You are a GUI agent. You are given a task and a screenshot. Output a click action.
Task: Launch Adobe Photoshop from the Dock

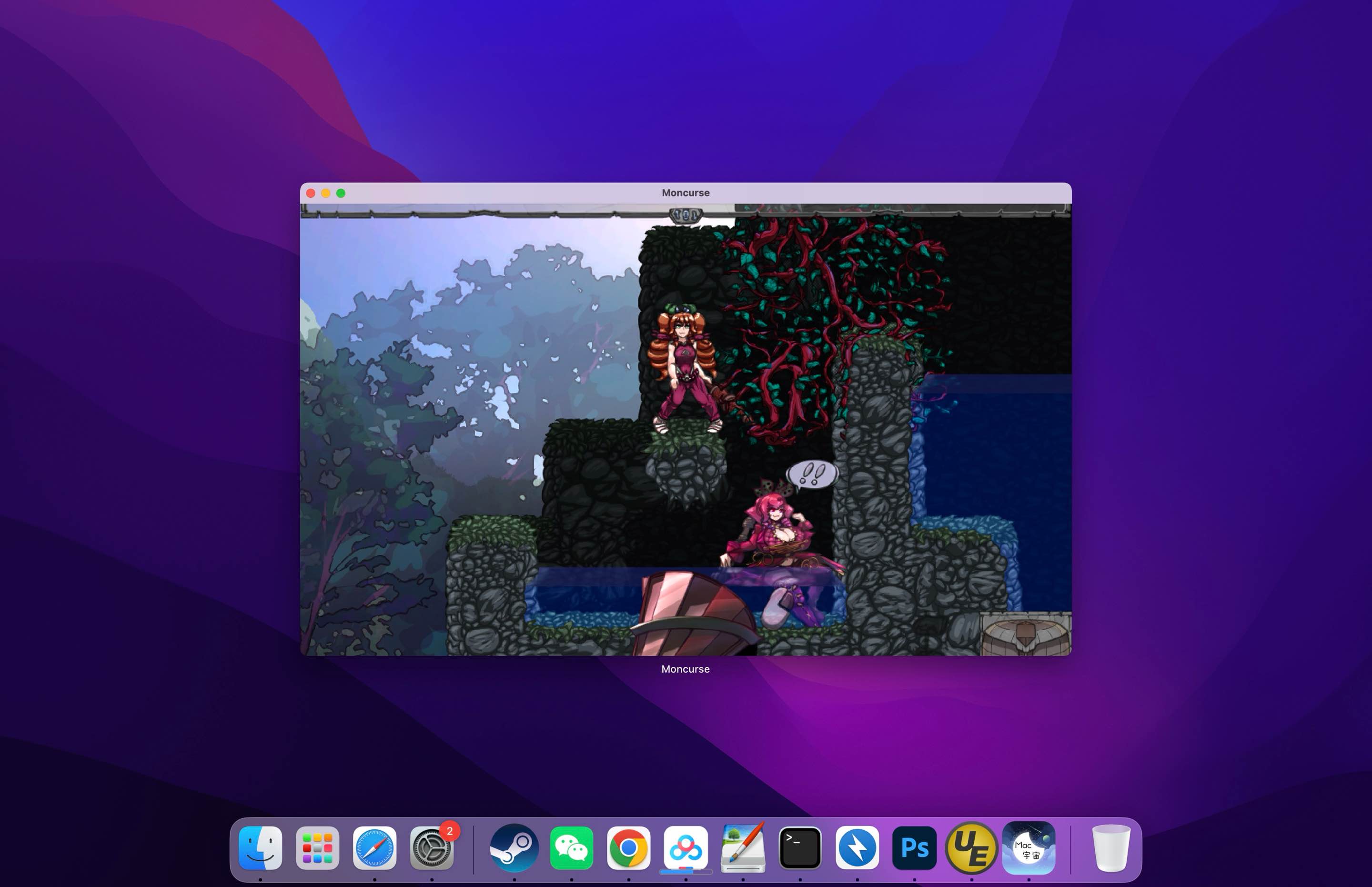click(914, 848)
